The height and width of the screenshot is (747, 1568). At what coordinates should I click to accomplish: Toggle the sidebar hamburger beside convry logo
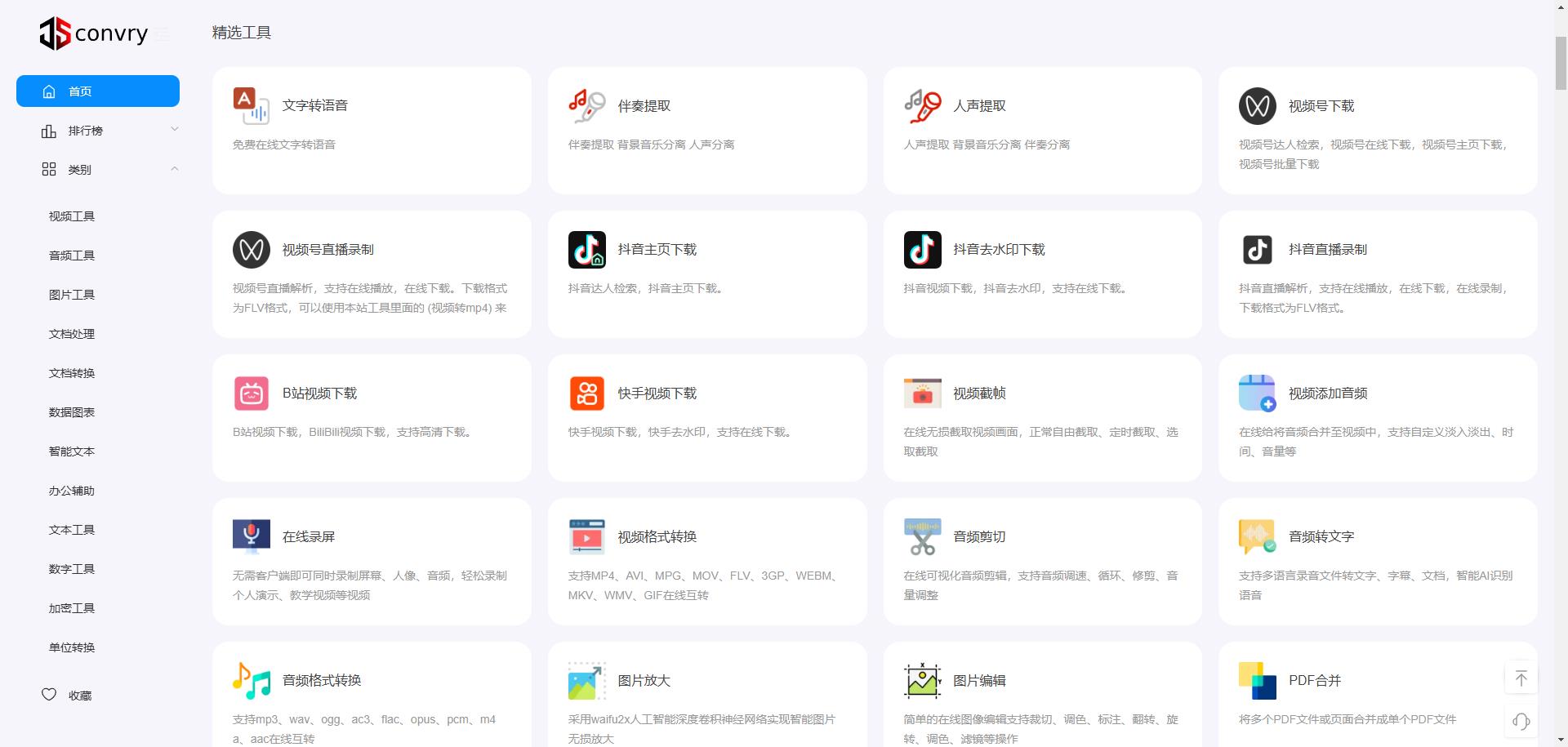click(x=162, y=34)
